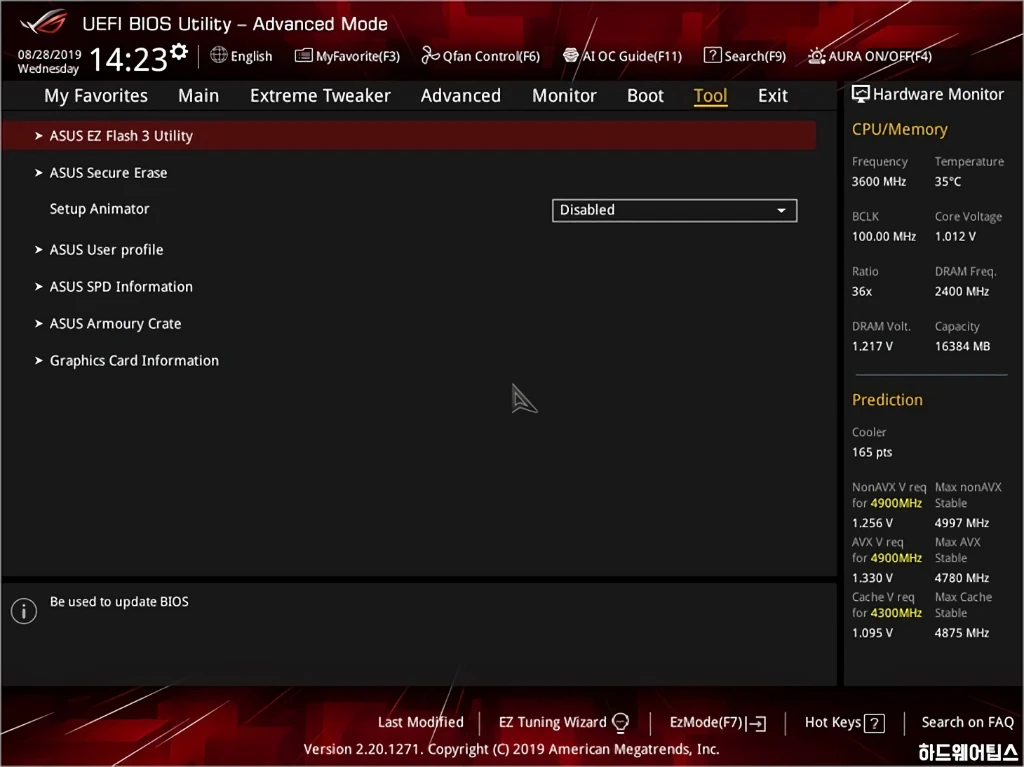This screenshot has height=767, width=1024.
Task: Switch to the Monitor tab
Action: pyautogui.click(x=564, y=96)
